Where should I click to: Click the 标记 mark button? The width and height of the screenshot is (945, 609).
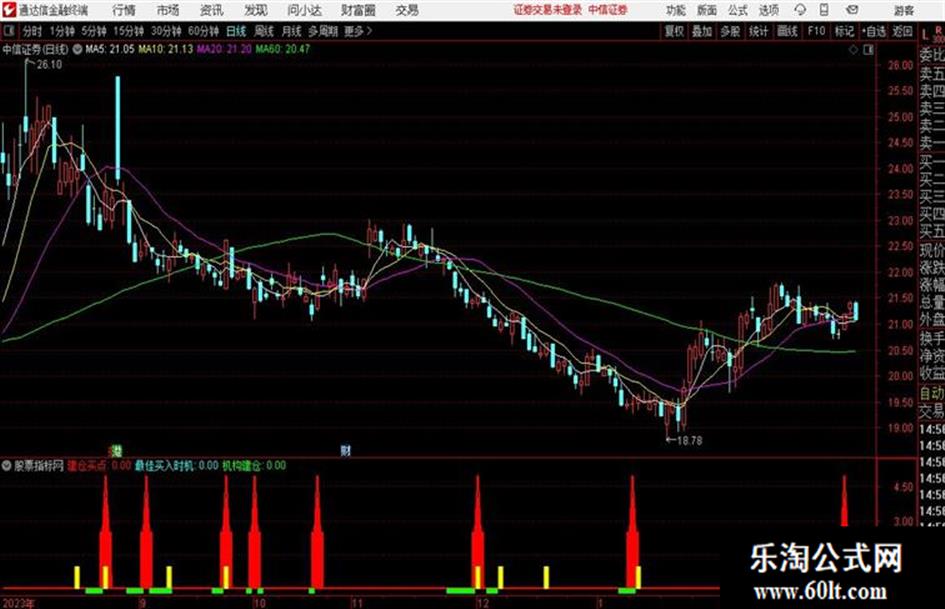click(x=844, y=31)
